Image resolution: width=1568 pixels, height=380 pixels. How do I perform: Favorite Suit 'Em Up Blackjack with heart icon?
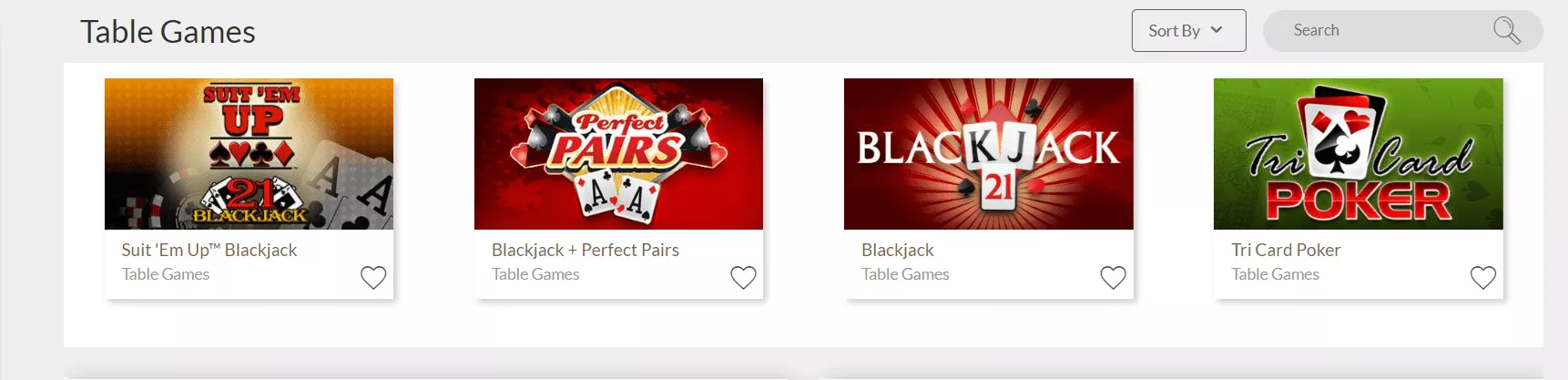373,277
